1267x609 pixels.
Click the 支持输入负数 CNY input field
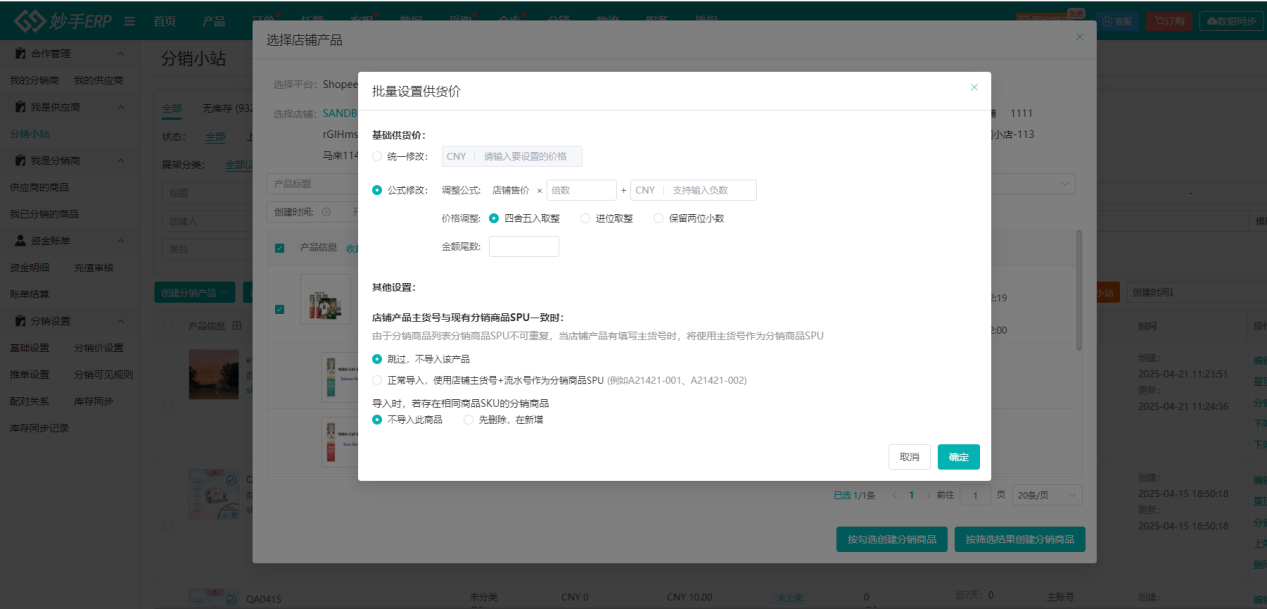click(x=693, y=190)
